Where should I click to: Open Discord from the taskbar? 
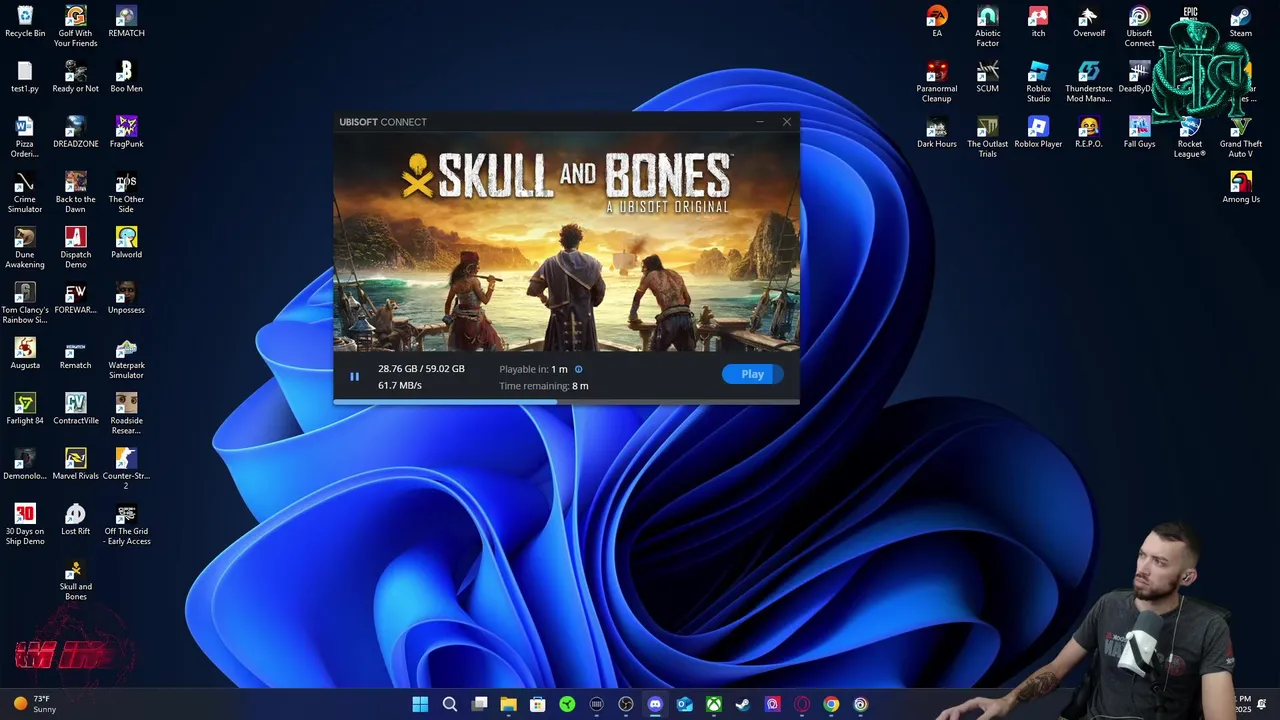[x=655, y=704]
